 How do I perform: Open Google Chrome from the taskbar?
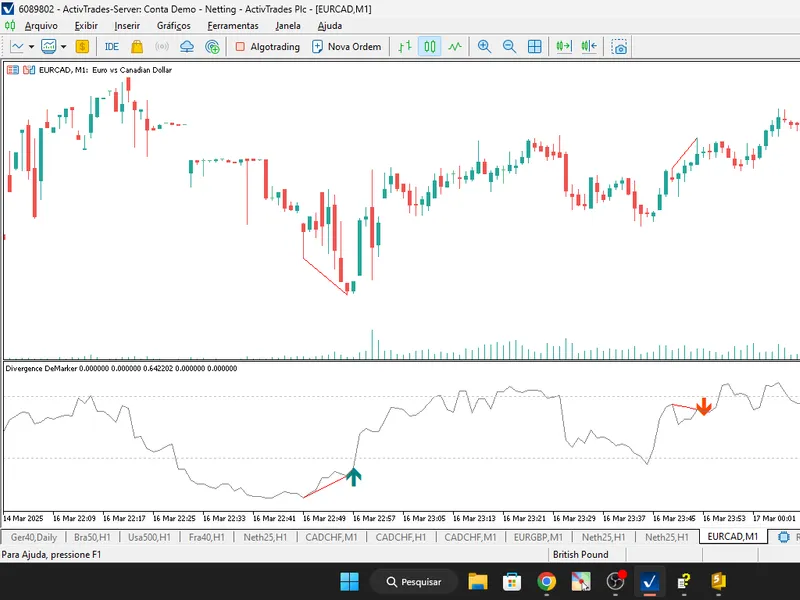546,582
